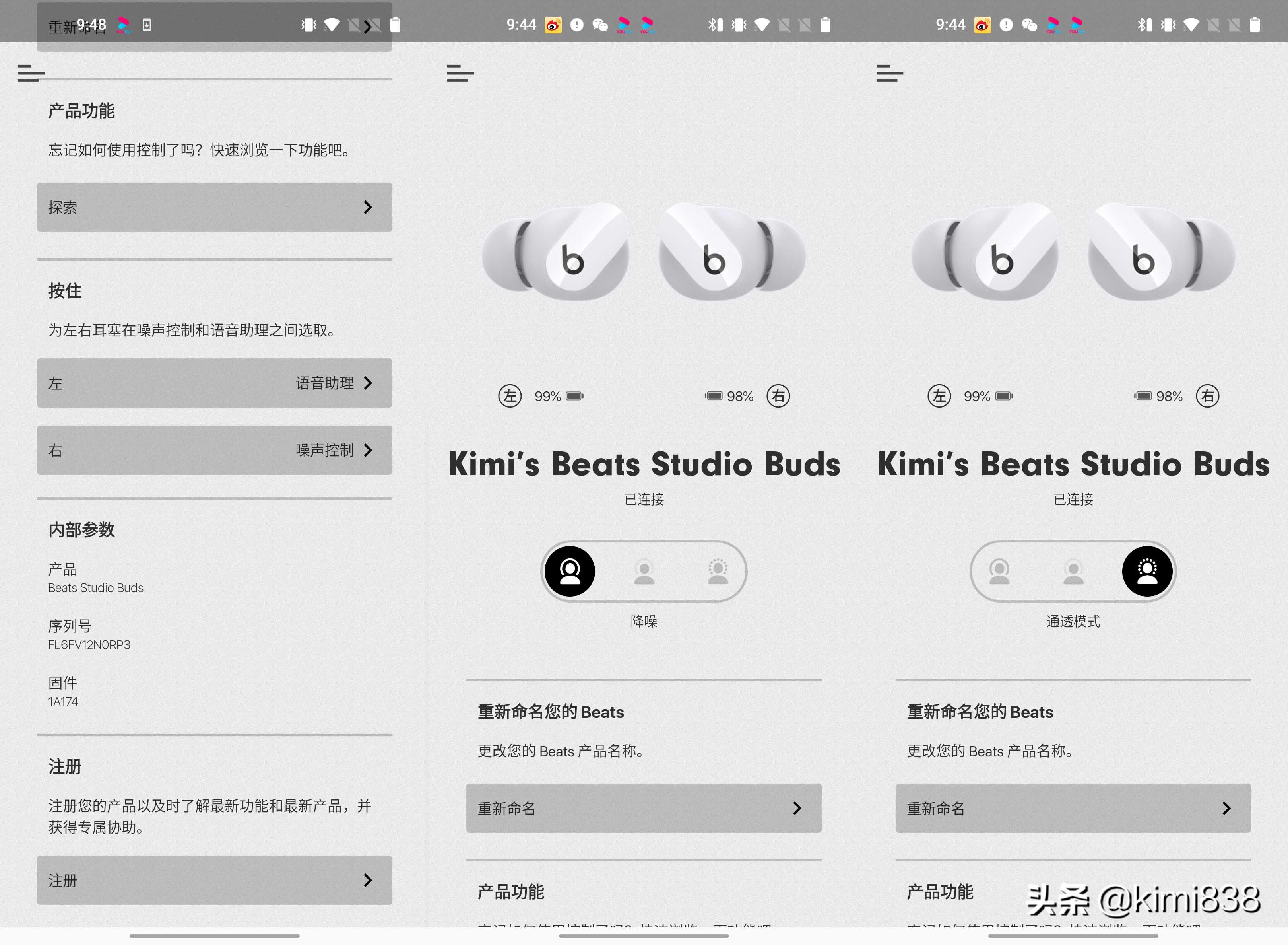The width and height of the screenshot is (1288, 945).
Task: Tap left earbud 左 icon in right screen
Action: tap(939, 396)
